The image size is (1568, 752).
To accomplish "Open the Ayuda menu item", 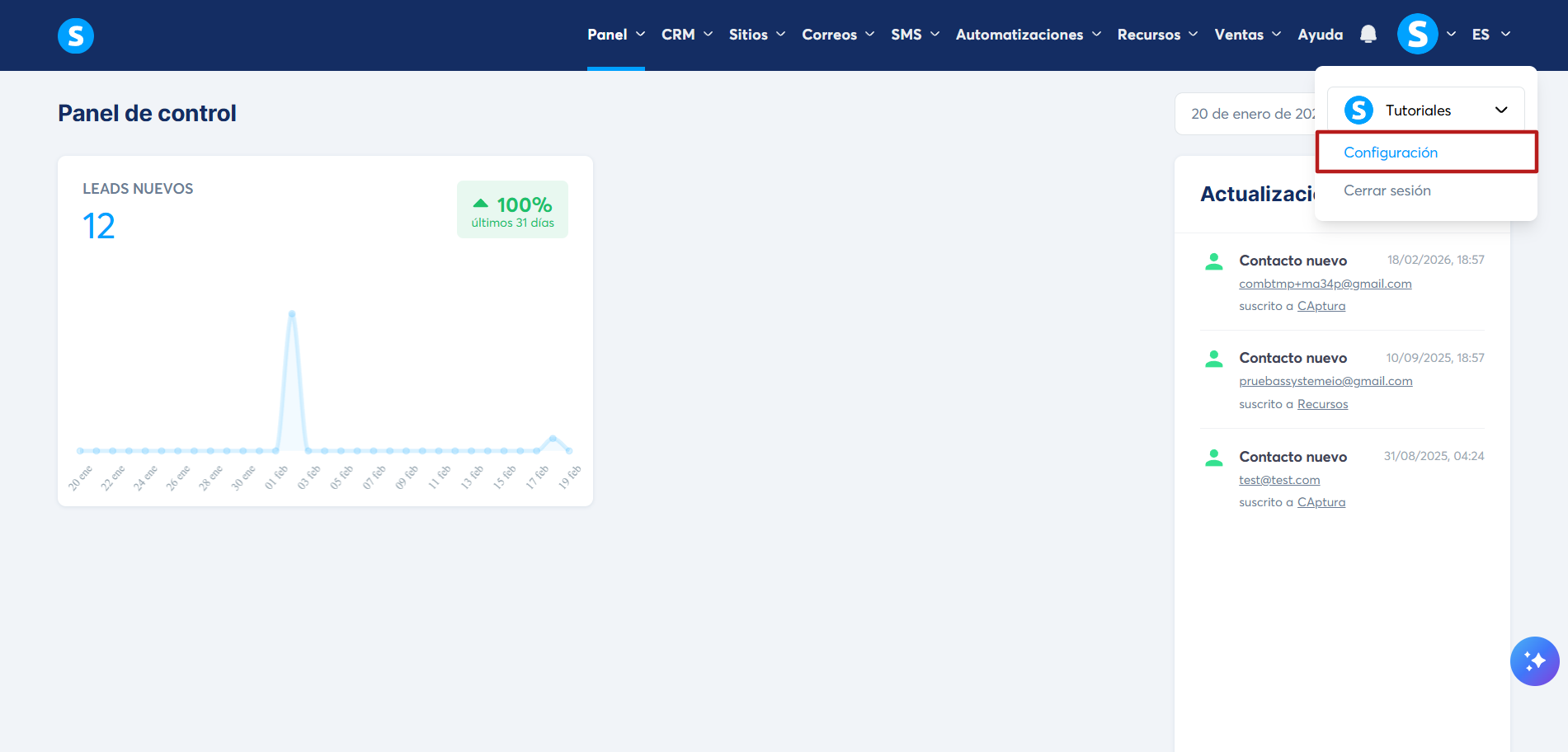I will [x=1320, y=34].
